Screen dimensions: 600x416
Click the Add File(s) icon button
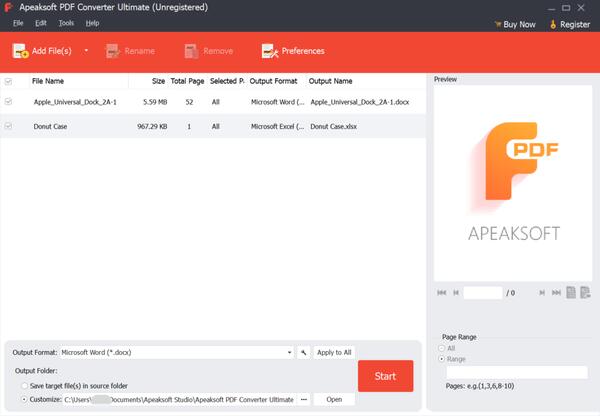[x=20, y=50]
